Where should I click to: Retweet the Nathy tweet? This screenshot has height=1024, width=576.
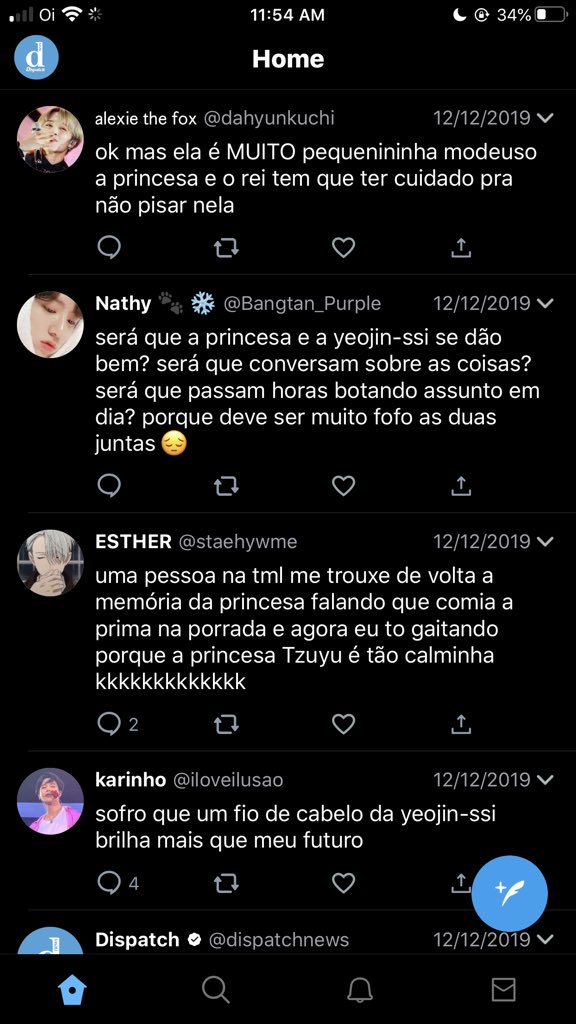[x=226, y=485]
